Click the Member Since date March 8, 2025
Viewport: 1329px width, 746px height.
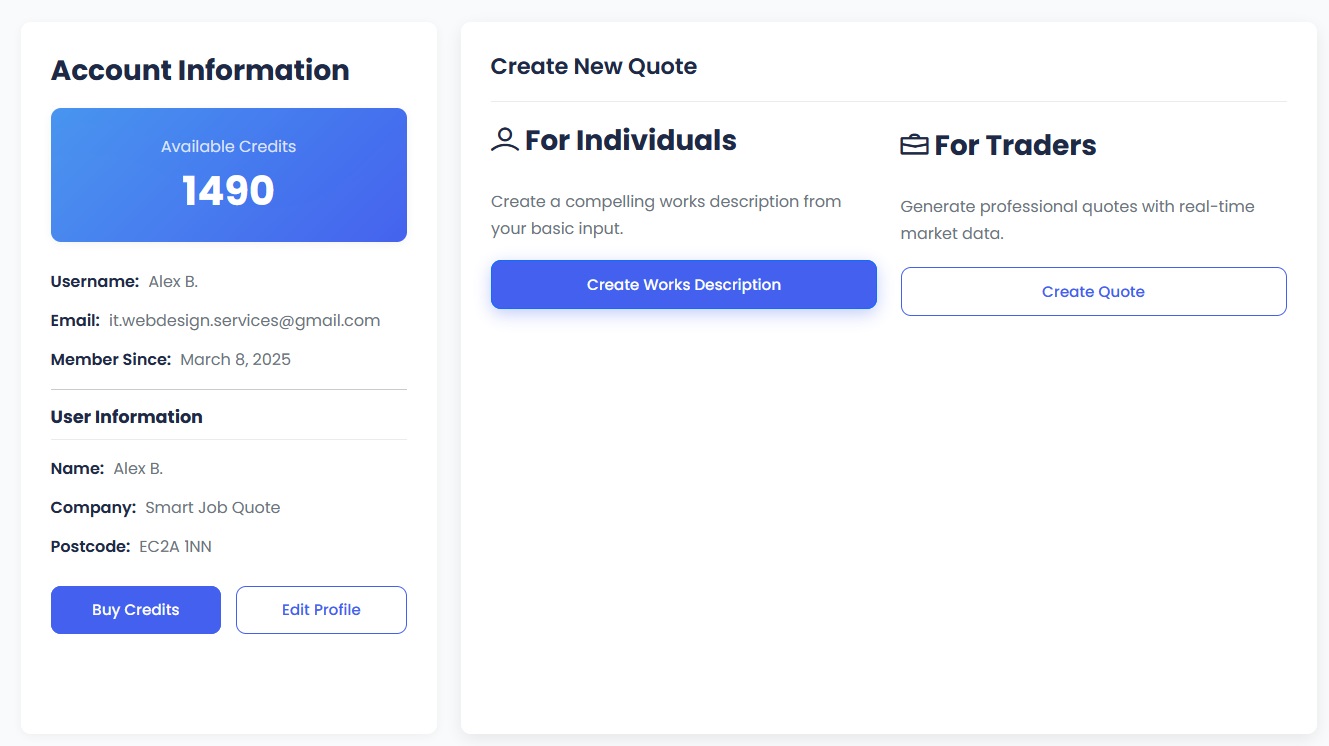click(x=236, y=360)
